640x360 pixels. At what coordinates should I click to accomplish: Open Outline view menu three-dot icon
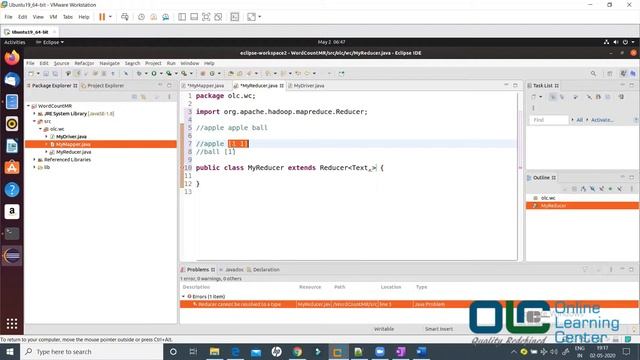click(631, 189)
